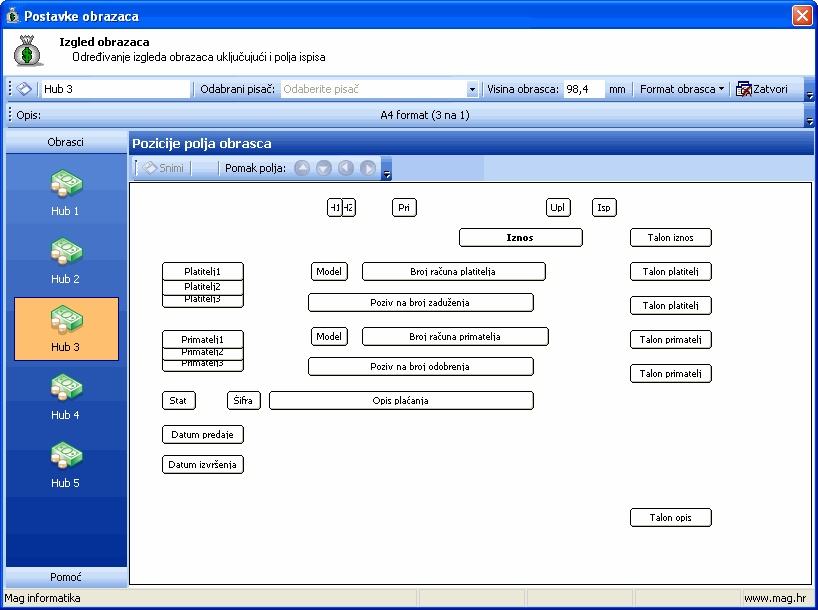Select the H2 field box
This screenshot has width=818, height=610.
(349, 208)
